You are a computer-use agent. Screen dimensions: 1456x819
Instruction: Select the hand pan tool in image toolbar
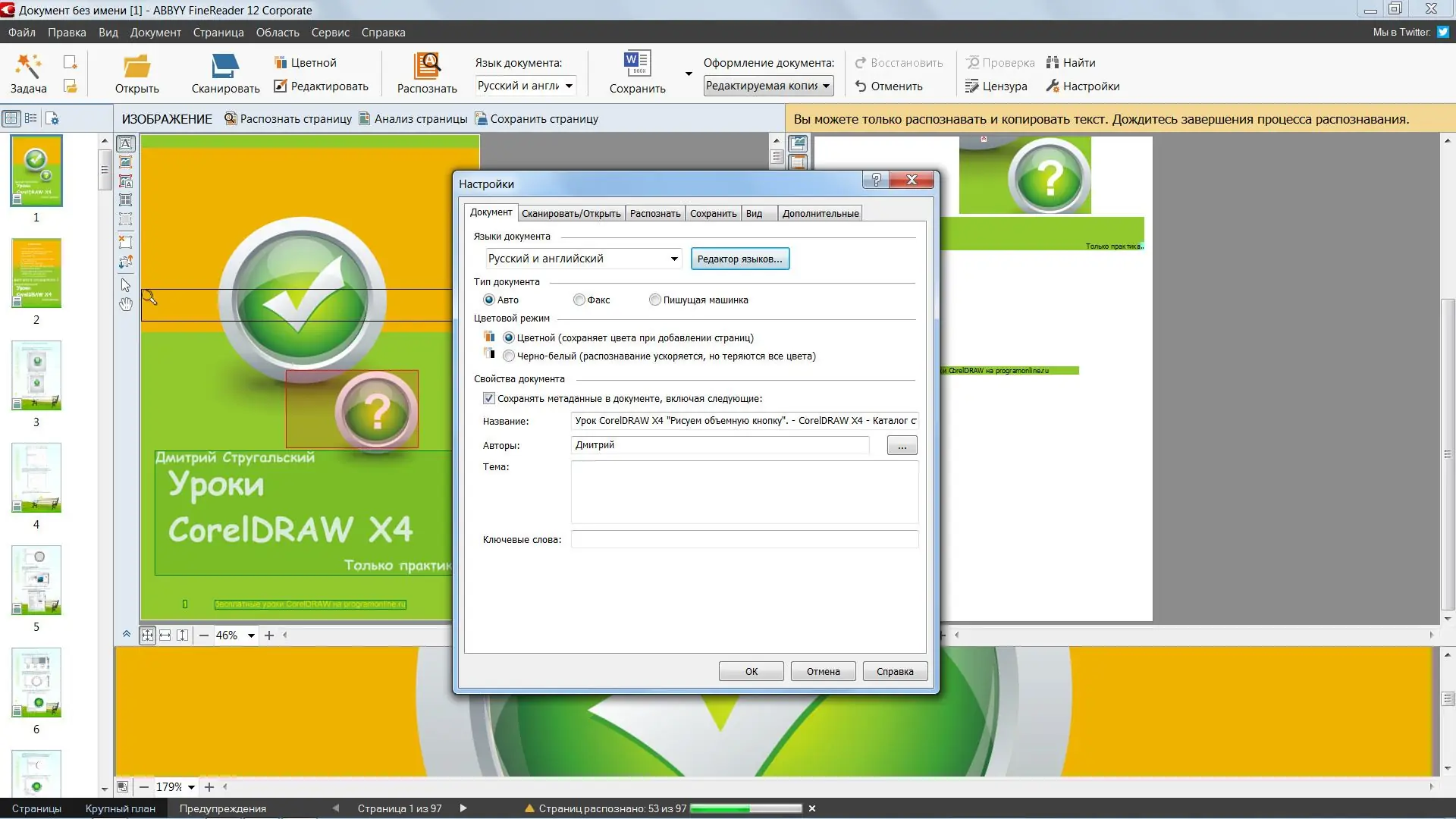[x=126, y=304]
